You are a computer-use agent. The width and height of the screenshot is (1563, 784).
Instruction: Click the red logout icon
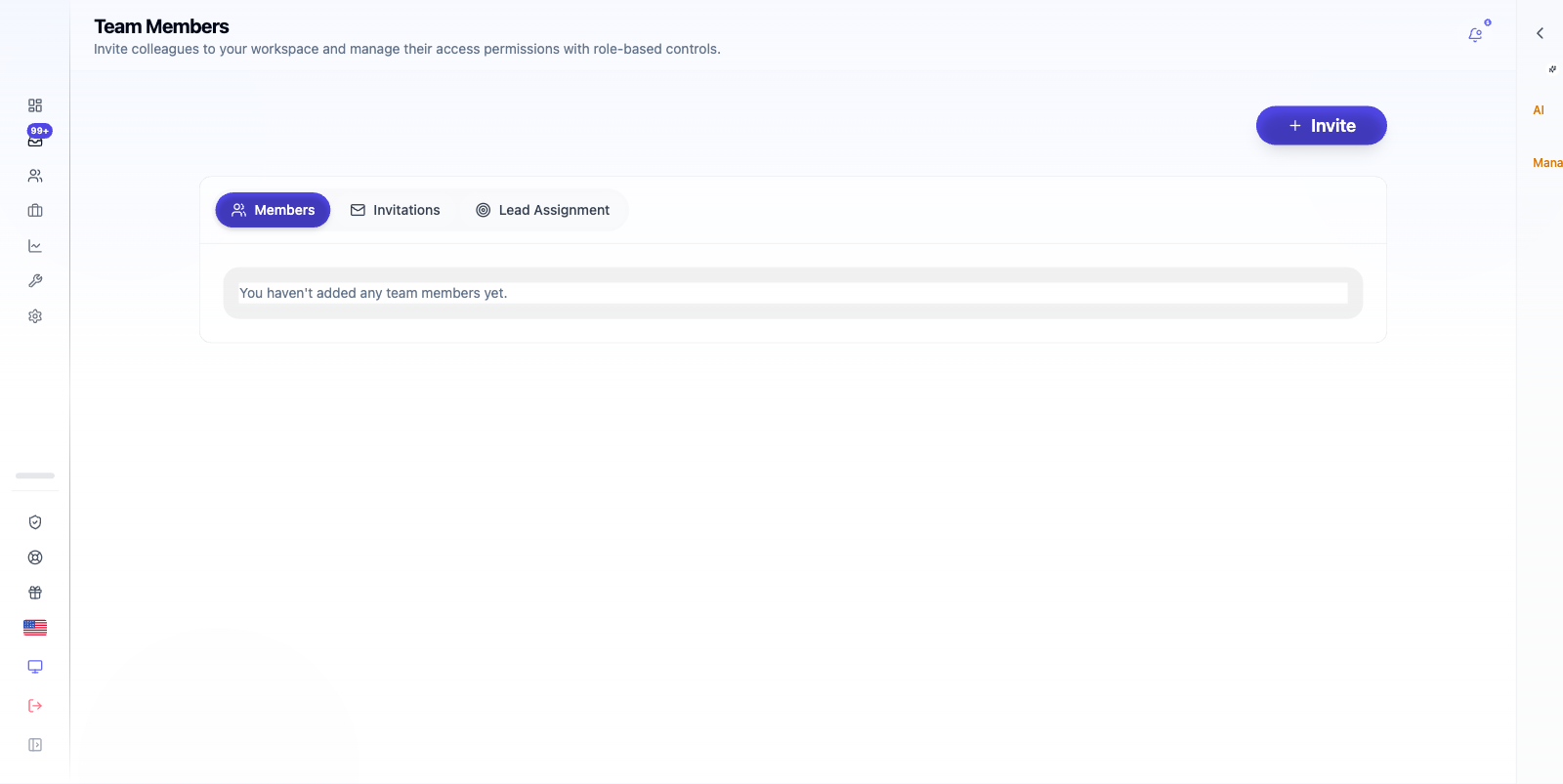coord(35,706)
